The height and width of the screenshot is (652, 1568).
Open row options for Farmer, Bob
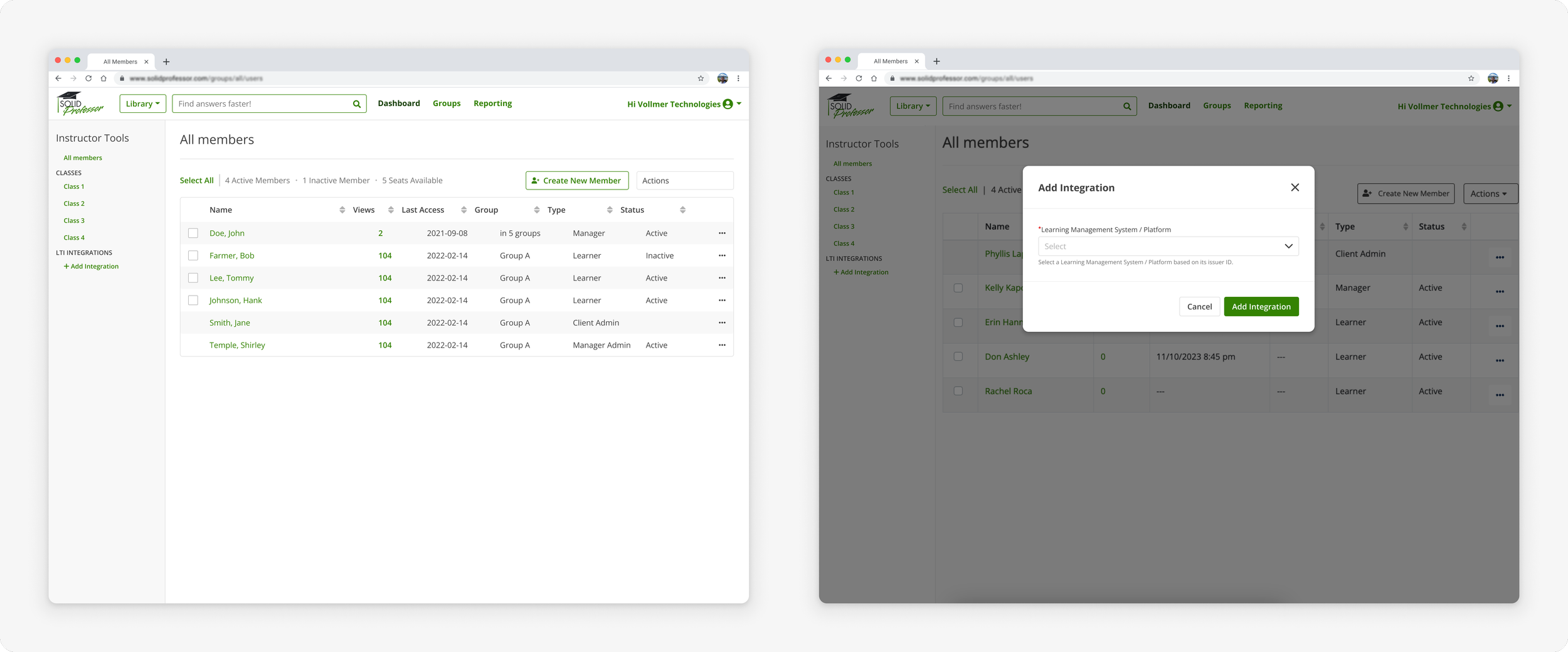coord(722,256)
